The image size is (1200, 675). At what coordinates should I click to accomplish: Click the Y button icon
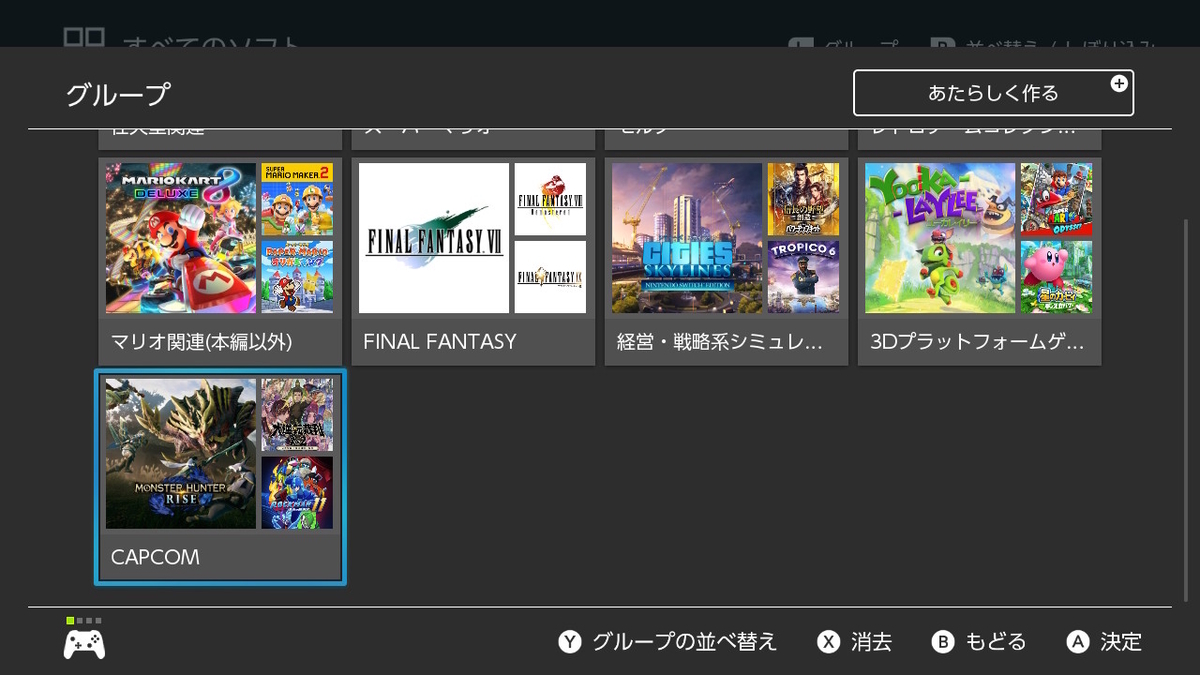570,642
